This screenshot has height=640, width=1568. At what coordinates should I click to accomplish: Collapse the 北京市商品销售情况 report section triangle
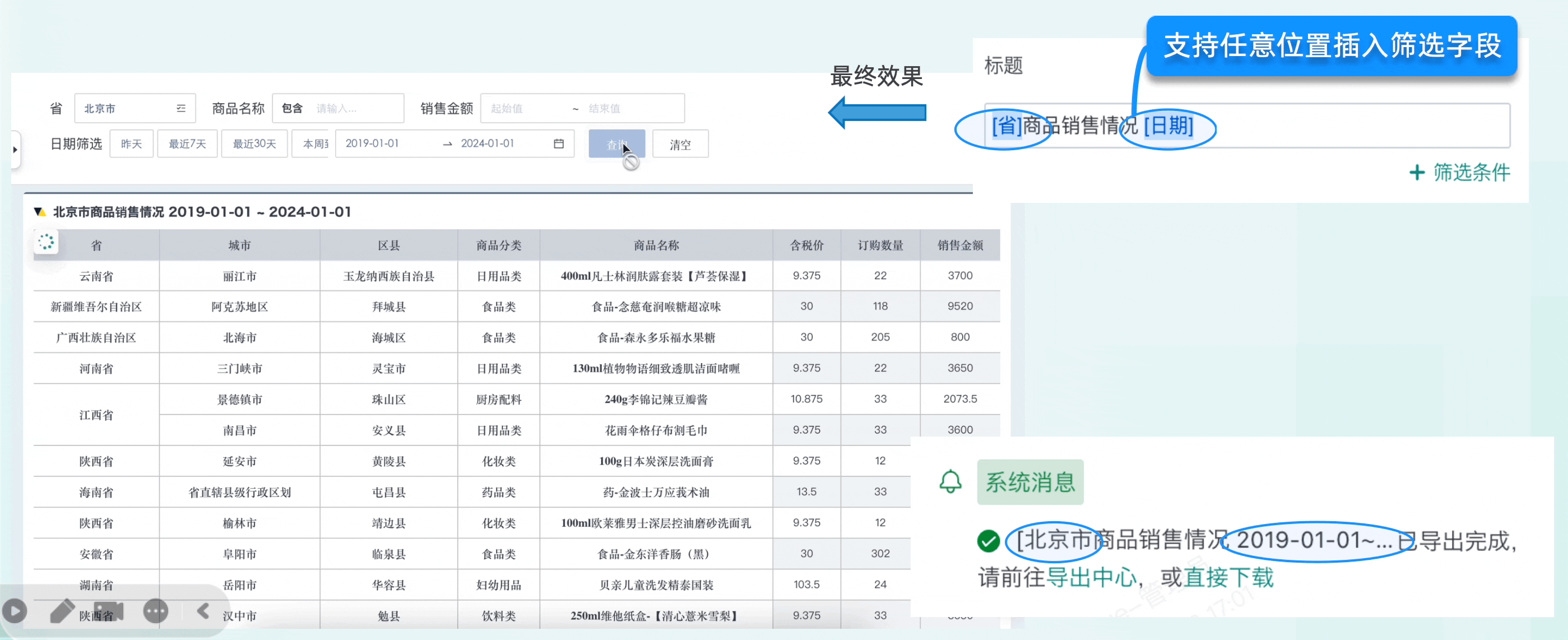tap(40, 212)
